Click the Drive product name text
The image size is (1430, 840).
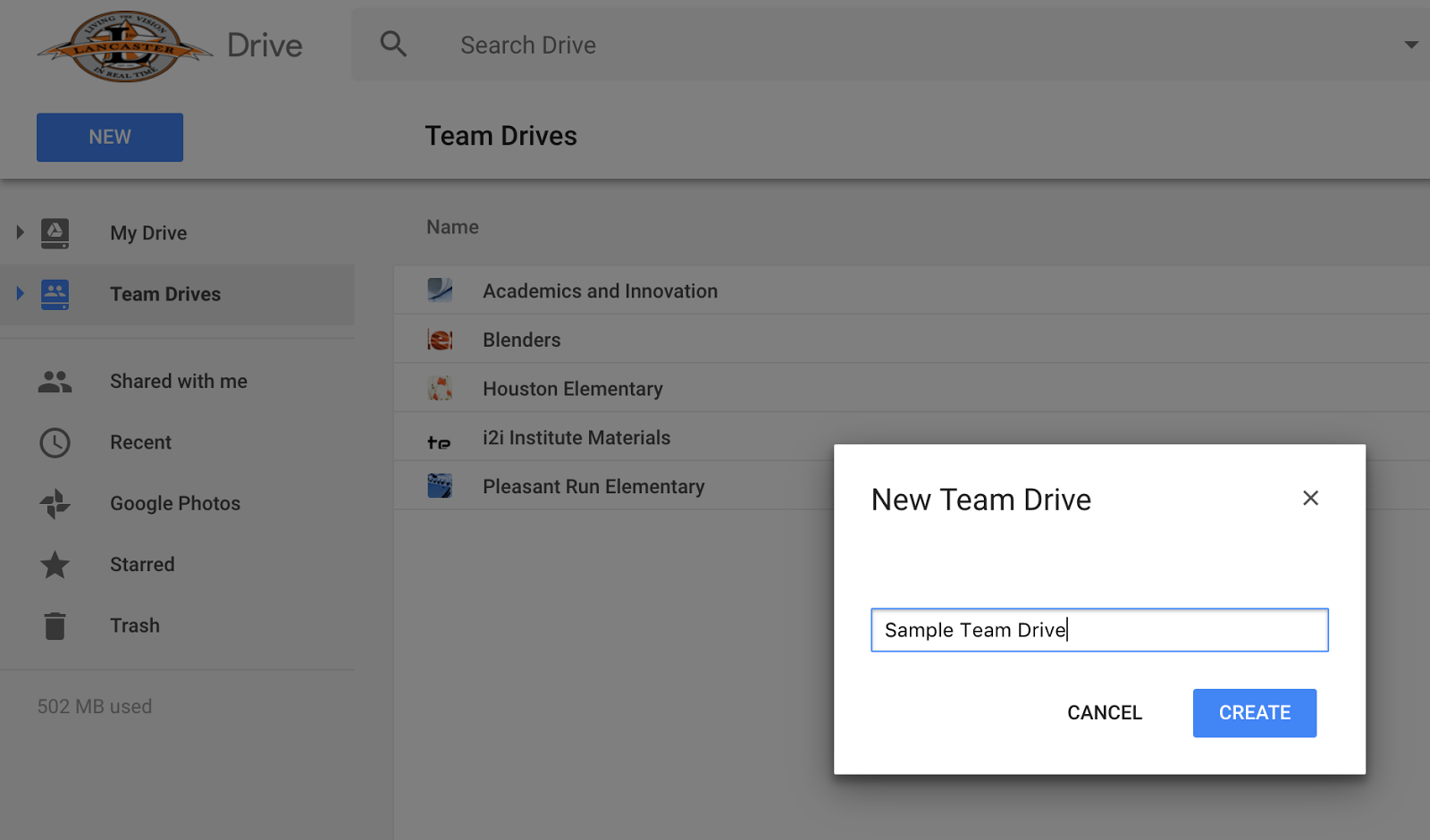pos(265,46)
